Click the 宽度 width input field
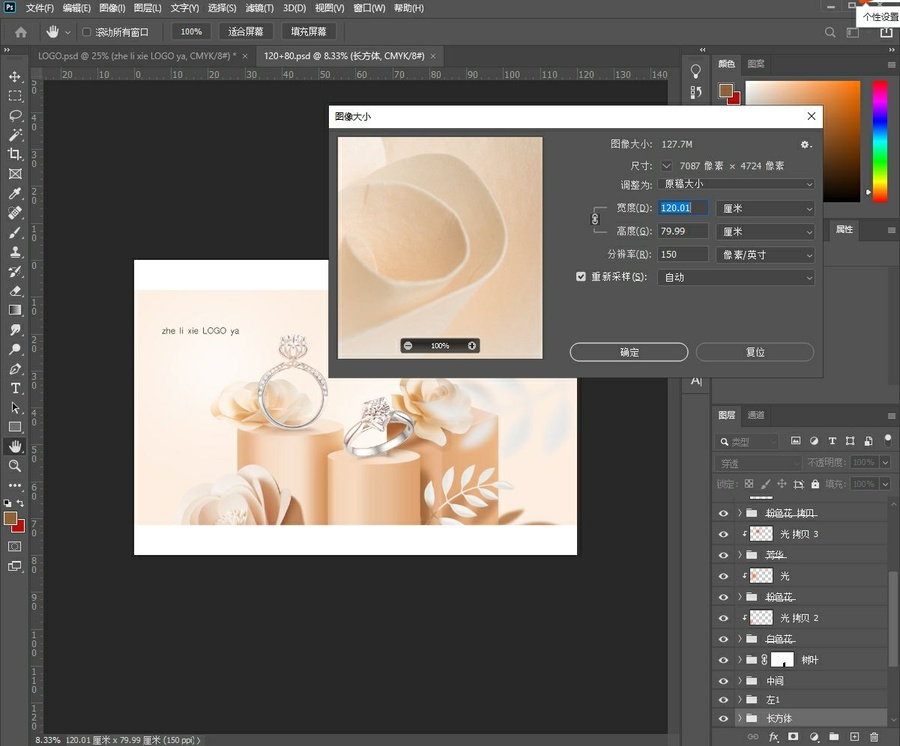 pyautogui.click(x=682, y=208)
